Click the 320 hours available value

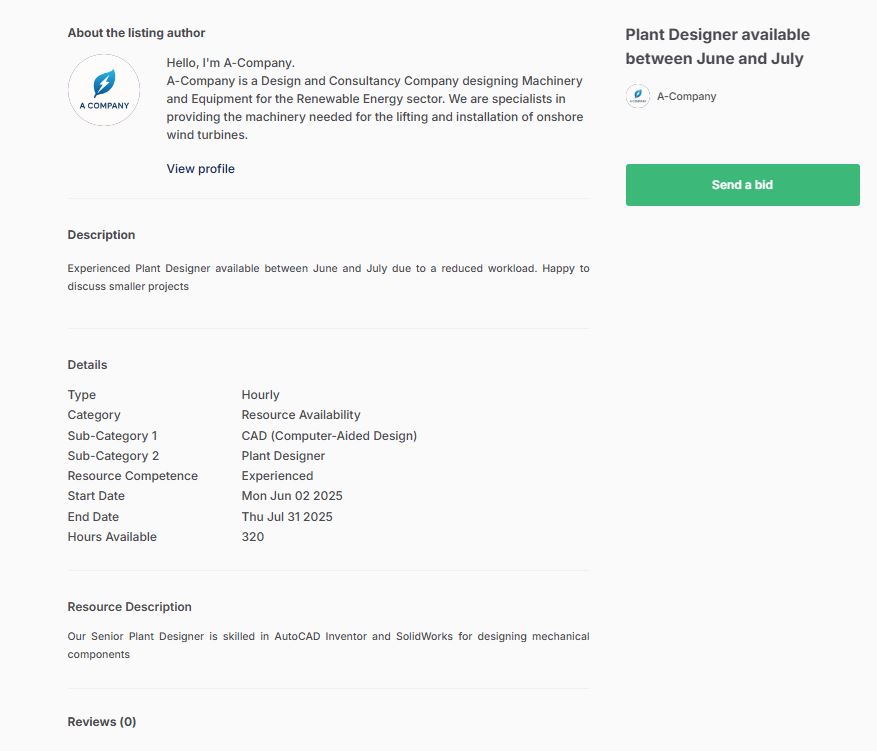253,537
